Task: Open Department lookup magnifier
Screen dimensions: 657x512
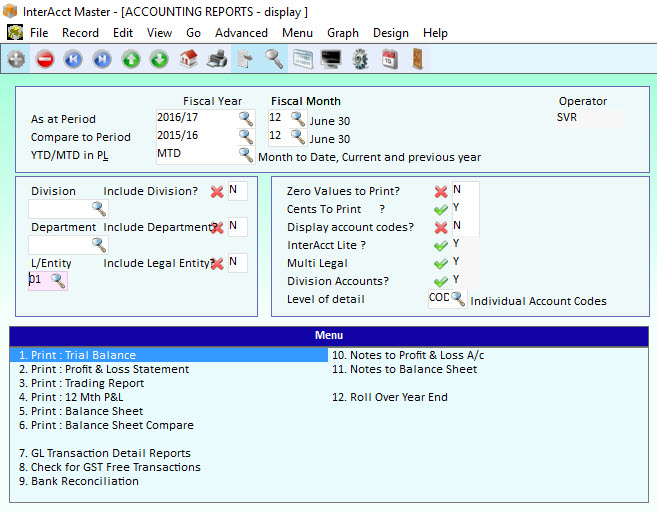Action: click(99, 245)
